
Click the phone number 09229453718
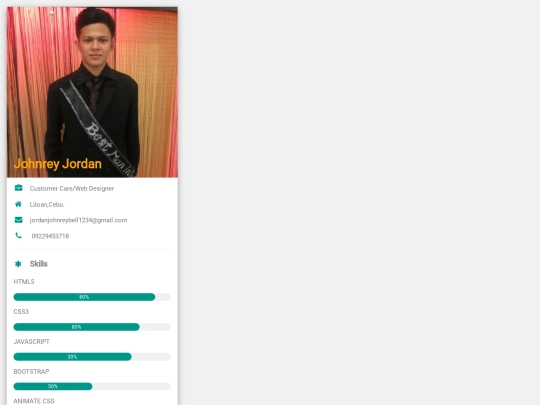click(x=50, y=236)
